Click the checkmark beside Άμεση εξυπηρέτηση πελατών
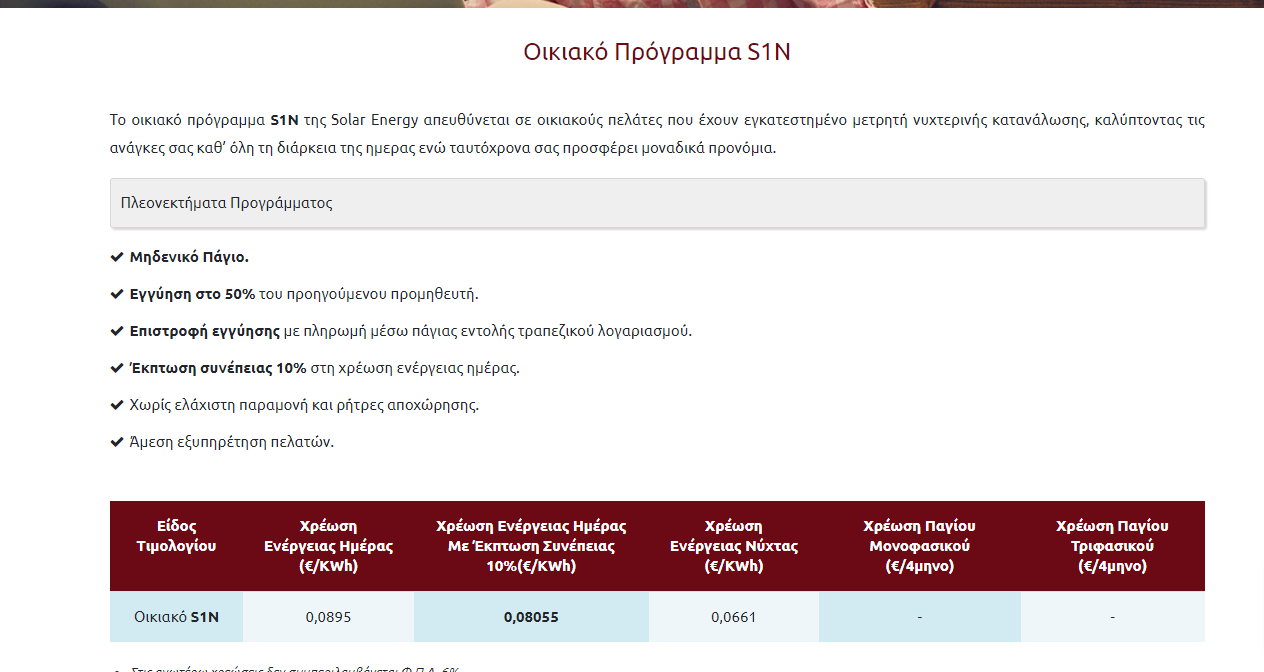The height and width of the screenshot is (672, 1264). [x=117, y=442]
